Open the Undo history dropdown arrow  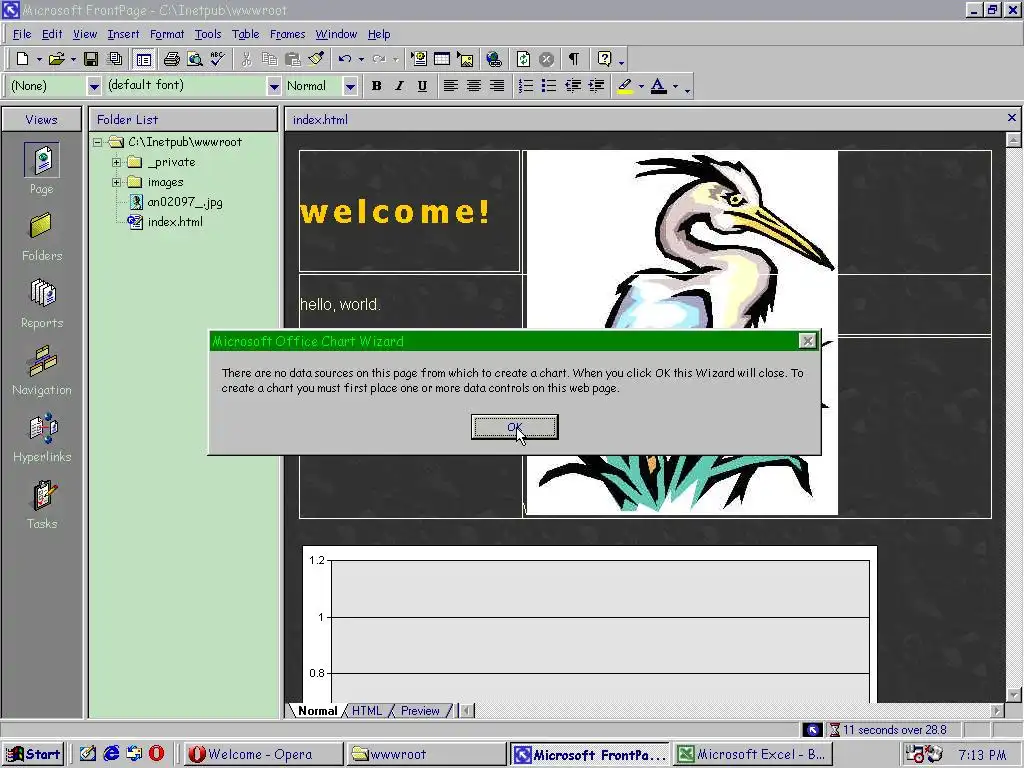pos(361,59)
